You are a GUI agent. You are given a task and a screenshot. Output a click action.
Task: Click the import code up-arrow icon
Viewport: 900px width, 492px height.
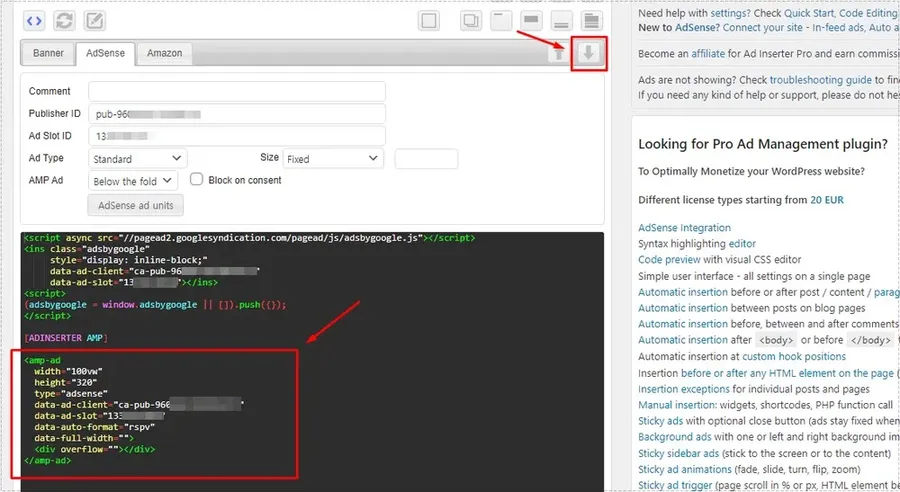[558, 53]
